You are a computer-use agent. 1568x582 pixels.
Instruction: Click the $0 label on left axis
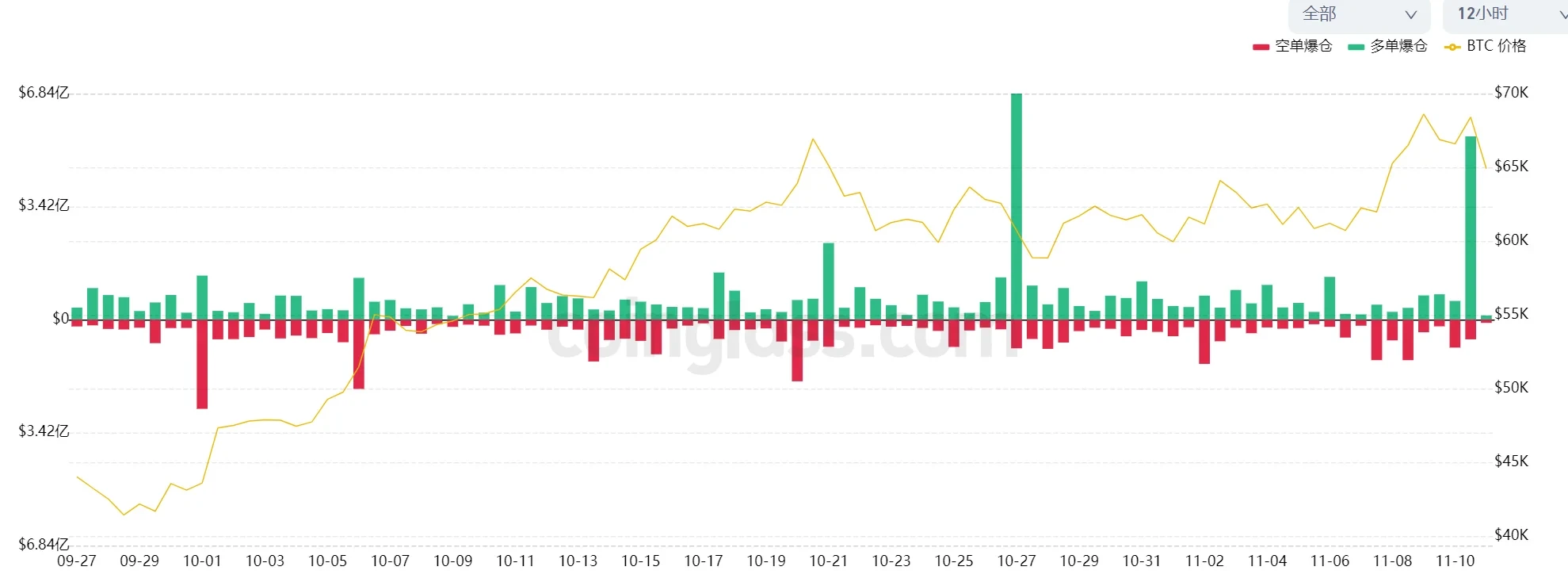pos(60,319)
